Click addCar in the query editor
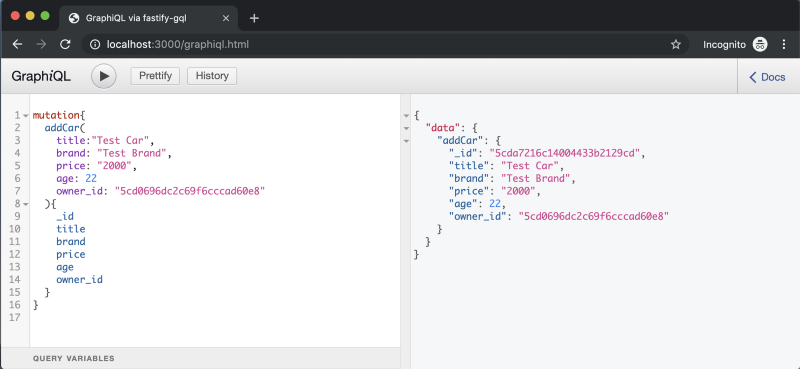 62,128
